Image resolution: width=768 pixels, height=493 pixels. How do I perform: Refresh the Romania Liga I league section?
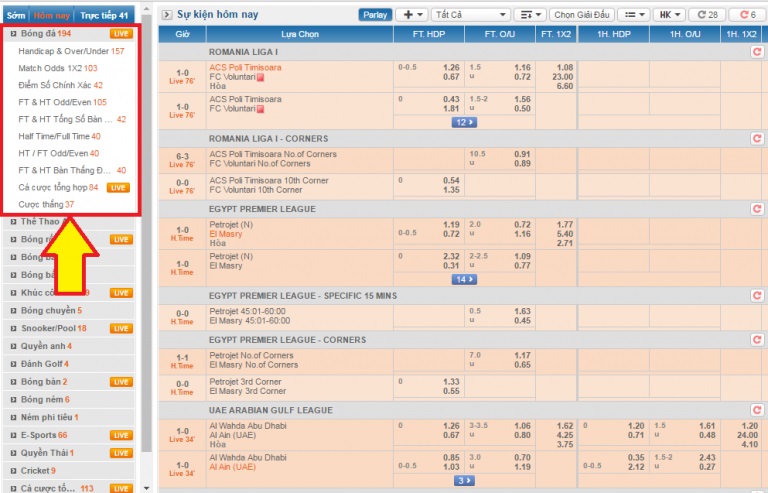click(755, 50)
